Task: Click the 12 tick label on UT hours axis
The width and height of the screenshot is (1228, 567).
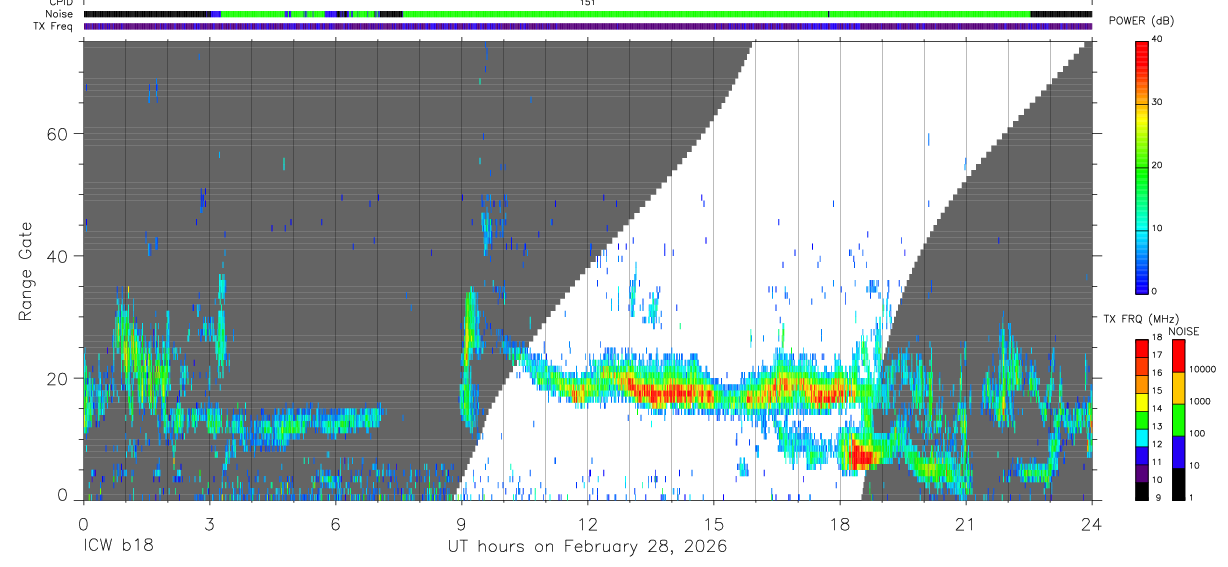Action: tap(587, 523)
